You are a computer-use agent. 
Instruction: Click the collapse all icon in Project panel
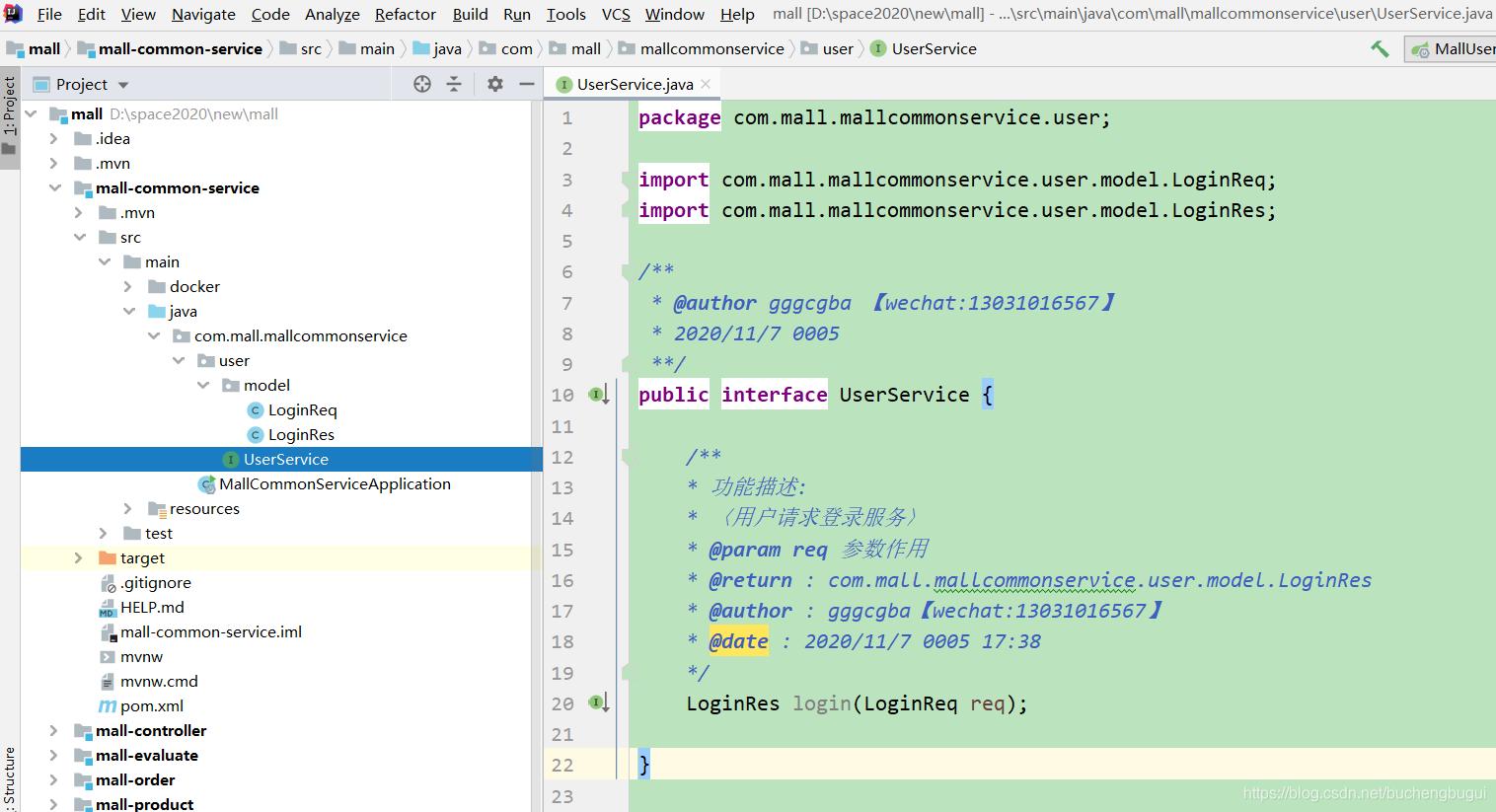454,84
